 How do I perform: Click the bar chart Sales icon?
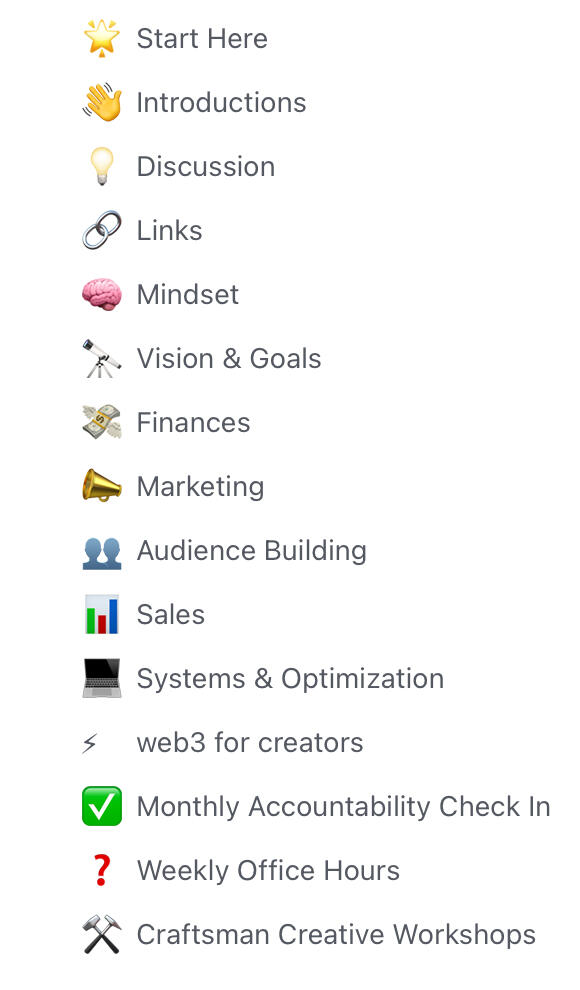(x=102, y=614)
